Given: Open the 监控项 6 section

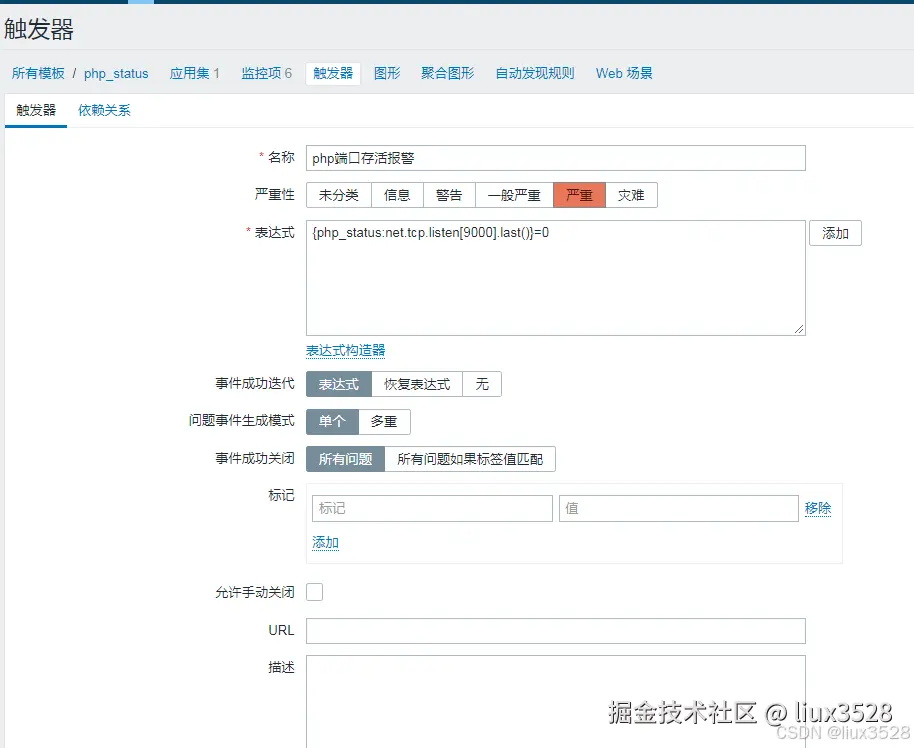Looking at the screenshot, I should point(266,73).
